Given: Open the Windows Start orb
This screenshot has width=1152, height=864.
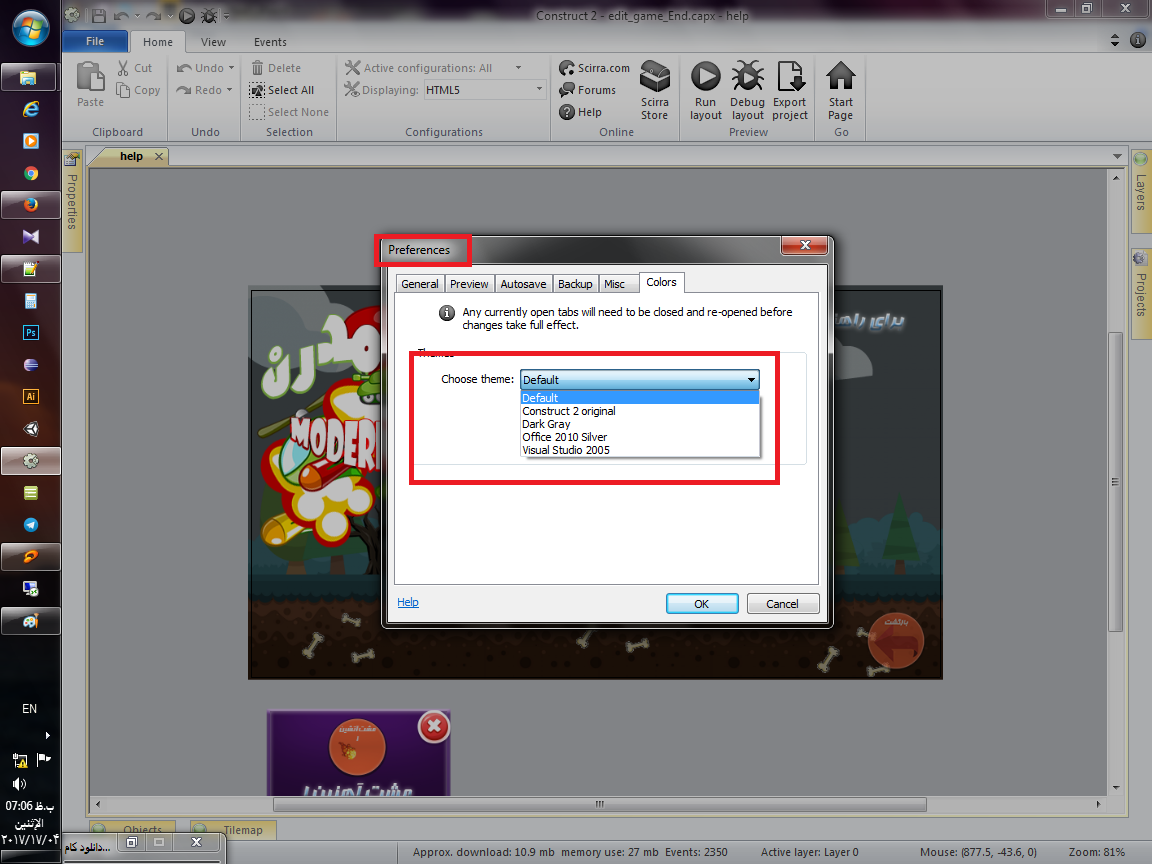Looking at the screenshot, I should (x=30, y=29).
